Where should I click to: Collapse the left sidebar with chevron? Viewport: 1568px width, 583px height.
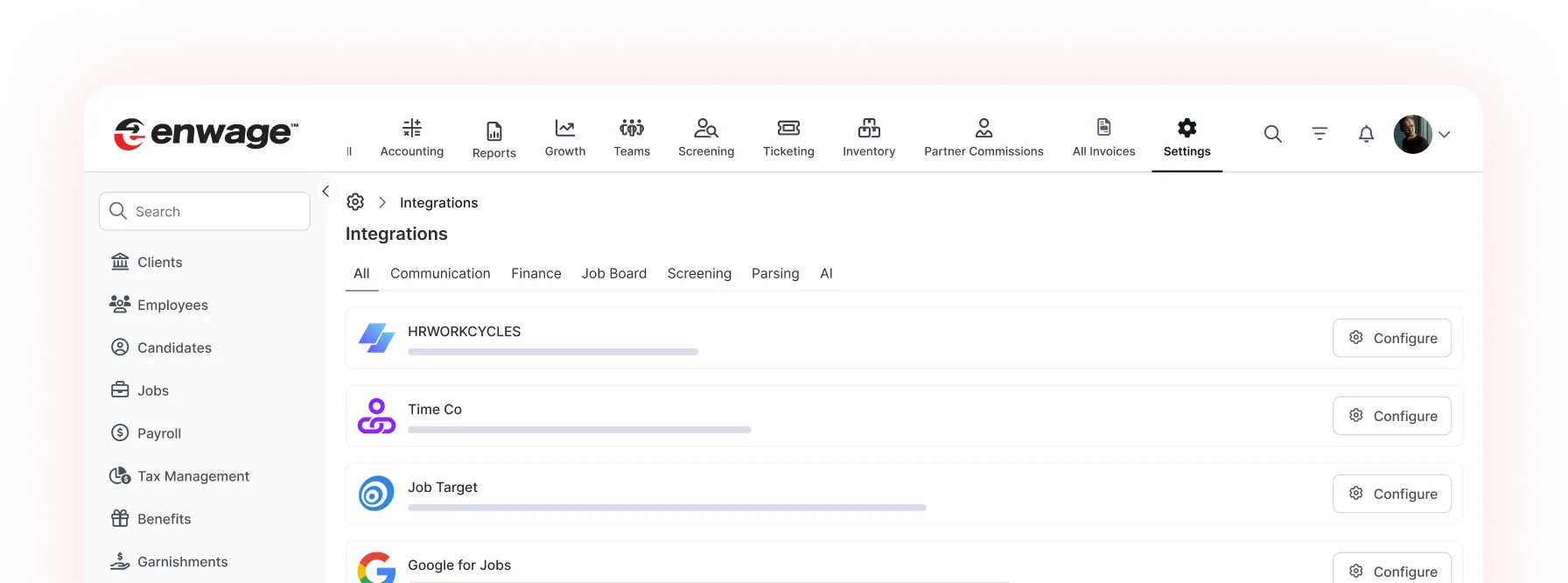click(x=325, y=191)
